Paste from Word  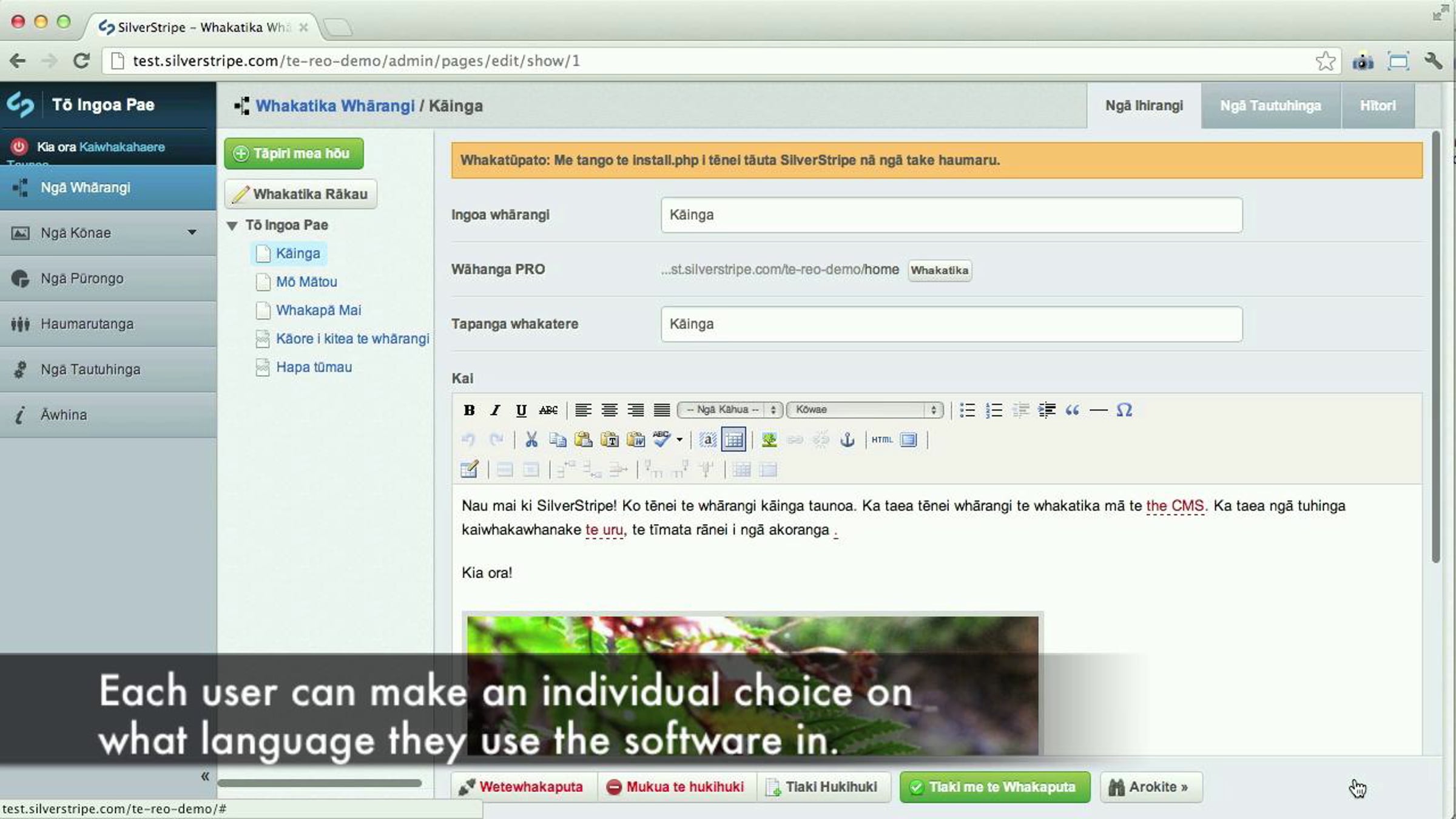click(x=636, y=440)
